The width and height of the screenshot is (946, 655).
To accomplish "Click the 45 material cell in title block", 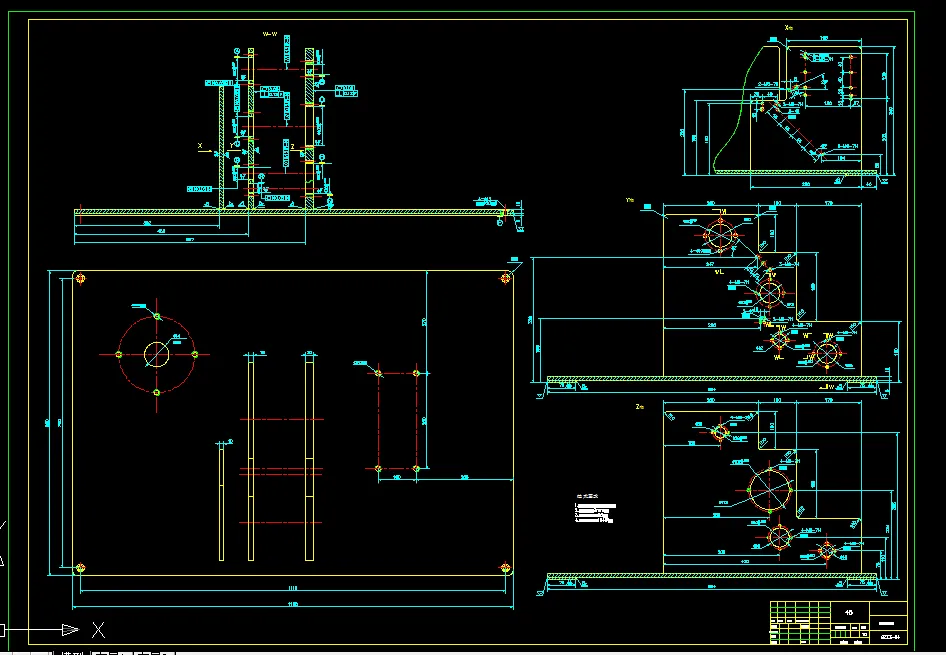I will pos(849,612).
